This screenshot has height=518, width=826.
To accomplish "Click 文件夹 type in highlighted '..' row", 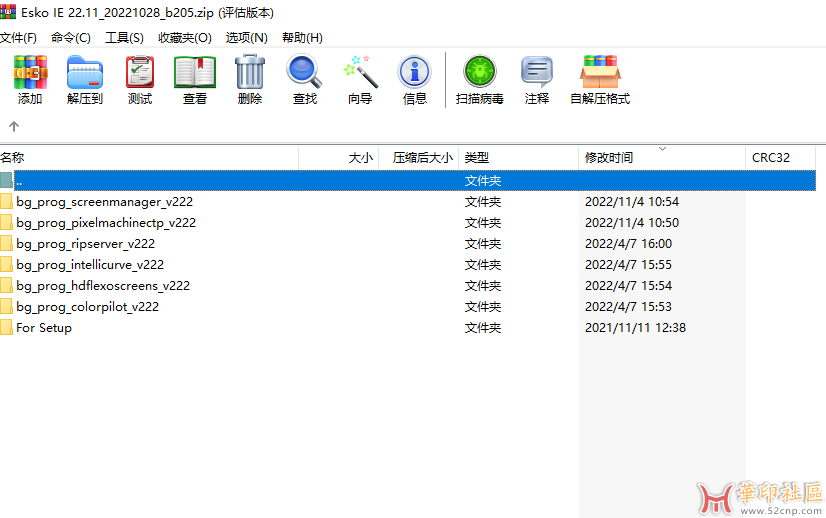I will click(483, 181).
